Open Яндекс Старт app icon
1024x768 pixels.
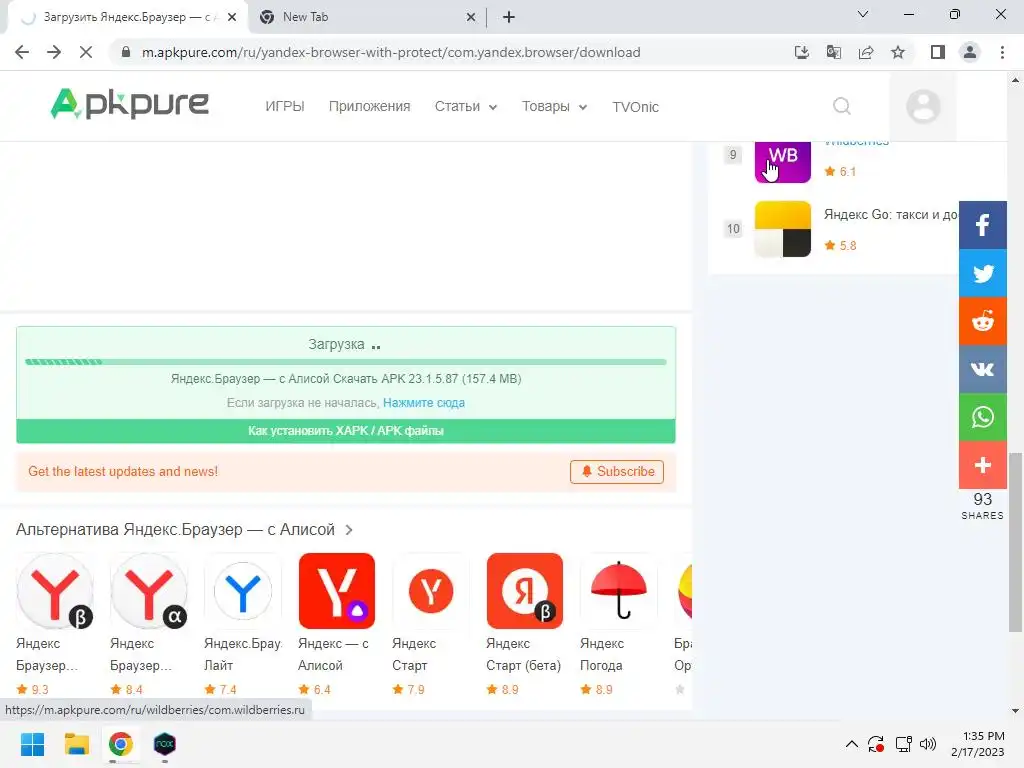click(x=431, y=591)
